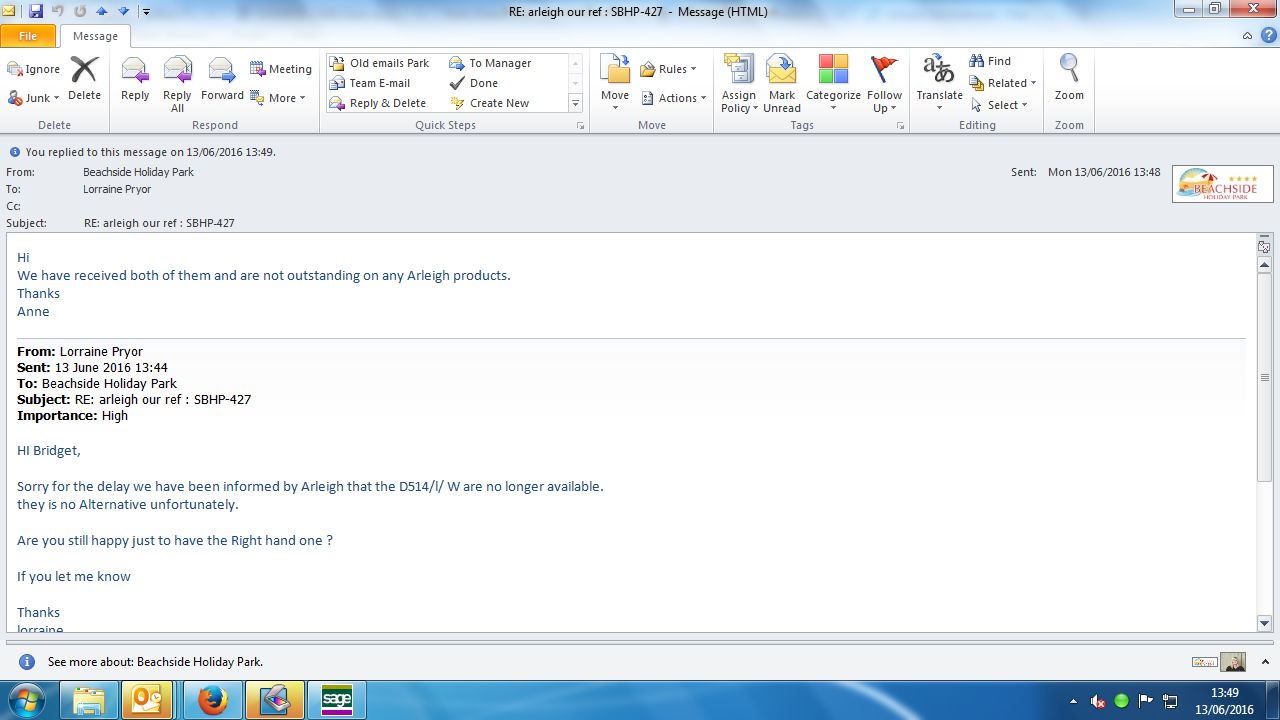The height and width of the screenshot is (720, 1280).
Task: Expand the Junk dropdown options
Action: 34,98
